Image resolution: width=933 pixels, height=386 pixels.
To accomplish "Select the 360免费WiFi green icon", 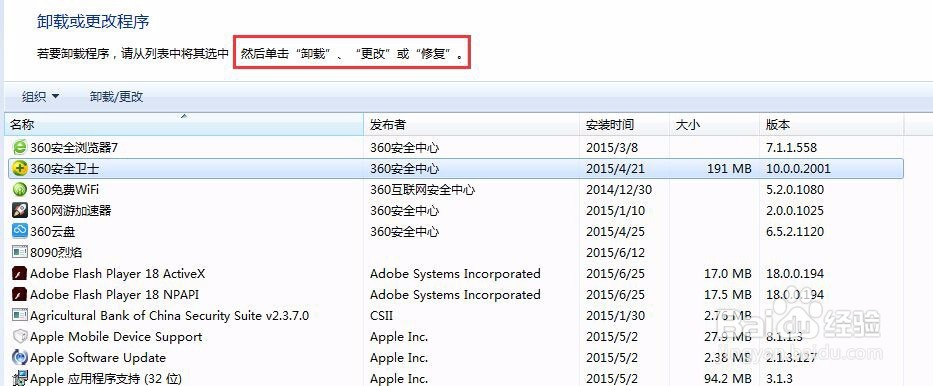I will click(x=20, y=190).
